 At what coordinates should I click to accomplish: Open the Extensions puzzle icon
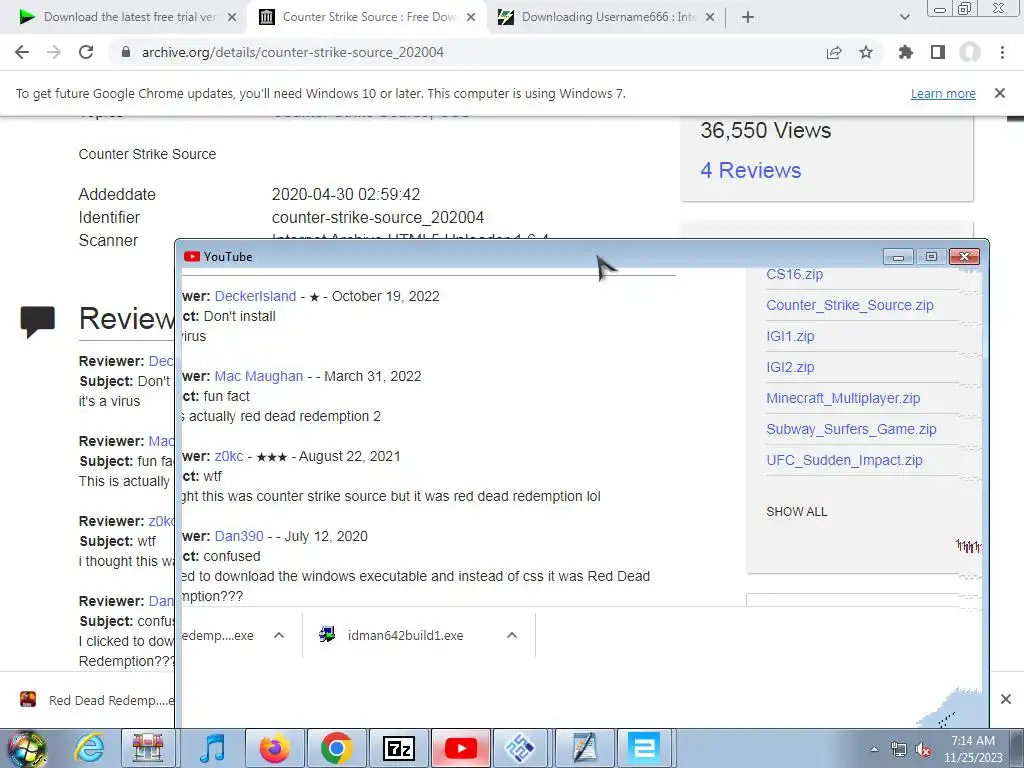pyautogui.click(x=906, y=52)
